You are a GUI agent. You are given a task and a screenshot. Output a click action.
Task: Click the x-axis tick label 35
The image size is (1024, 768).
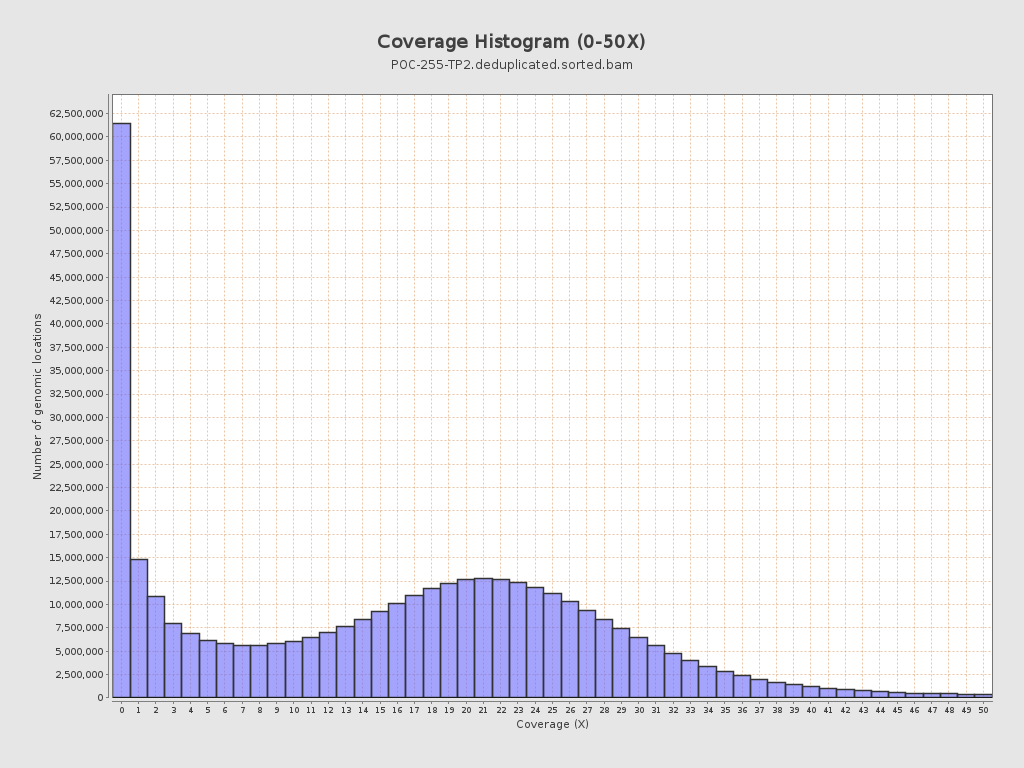point(725,710)
